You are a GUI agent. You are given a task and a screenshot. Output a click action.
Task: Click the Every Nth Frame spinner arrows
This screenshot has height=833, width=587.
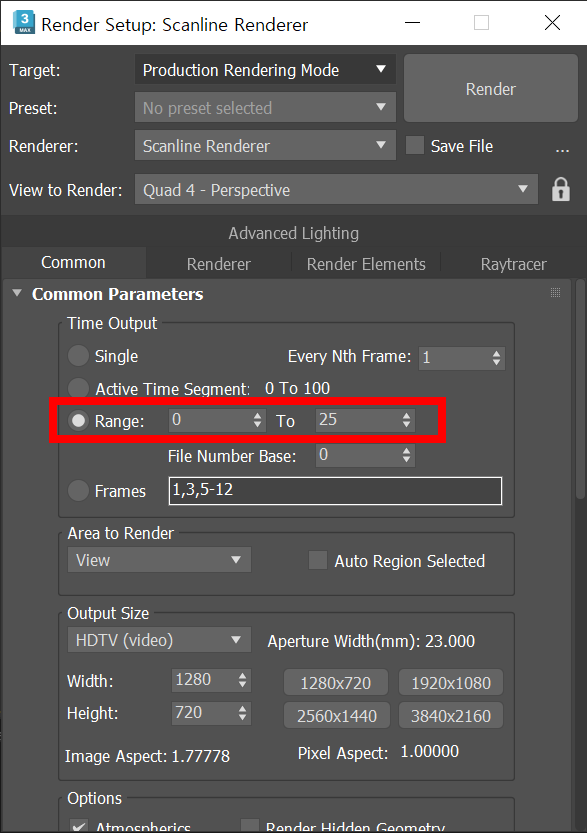[x=496, y=358]
